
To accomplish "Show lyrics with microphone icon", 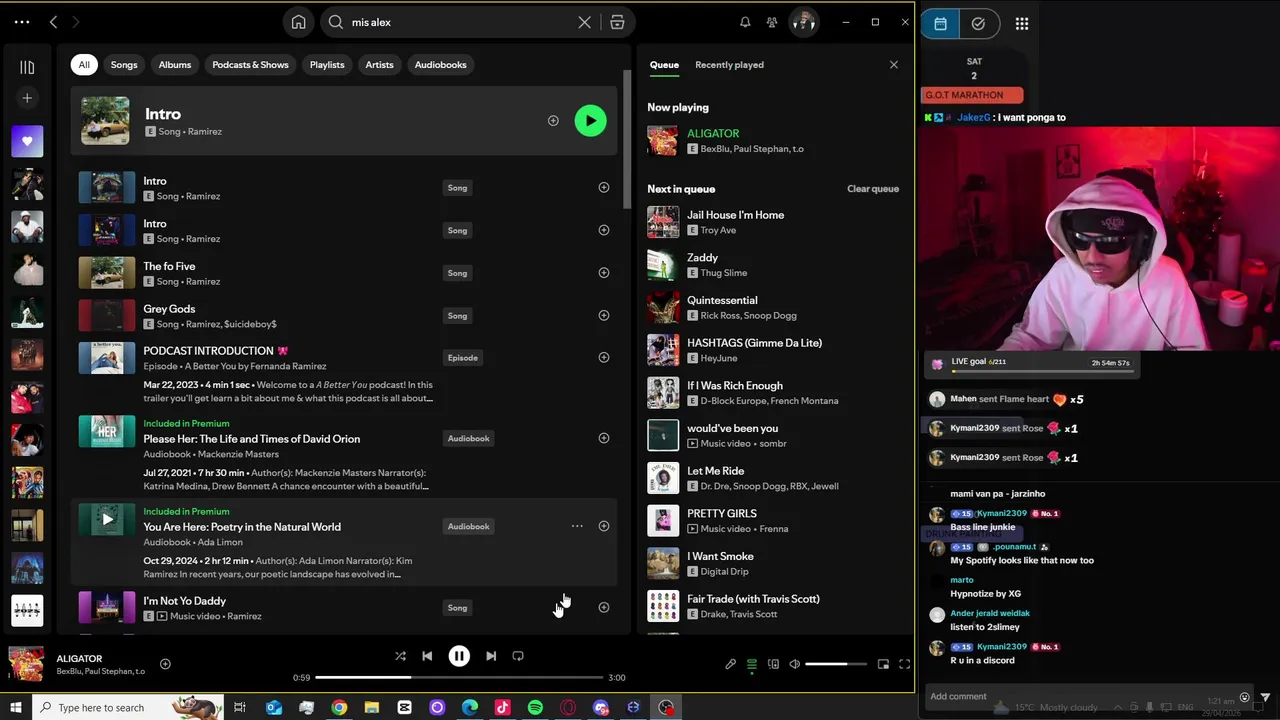I will (731, 664).
